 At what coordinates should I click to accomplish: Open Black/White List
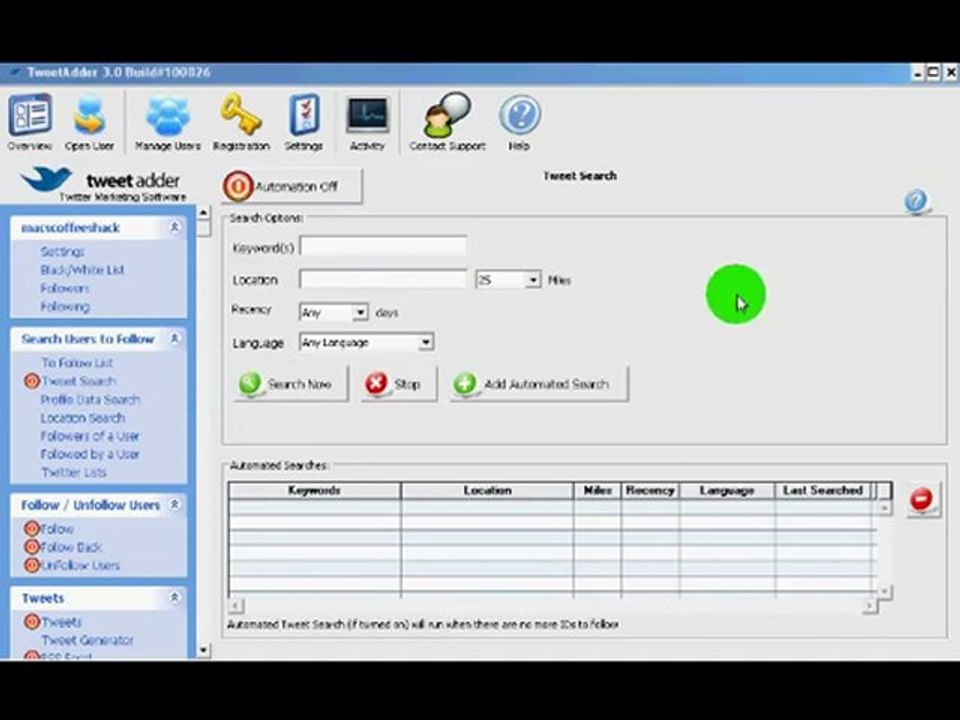click(82, 269)
